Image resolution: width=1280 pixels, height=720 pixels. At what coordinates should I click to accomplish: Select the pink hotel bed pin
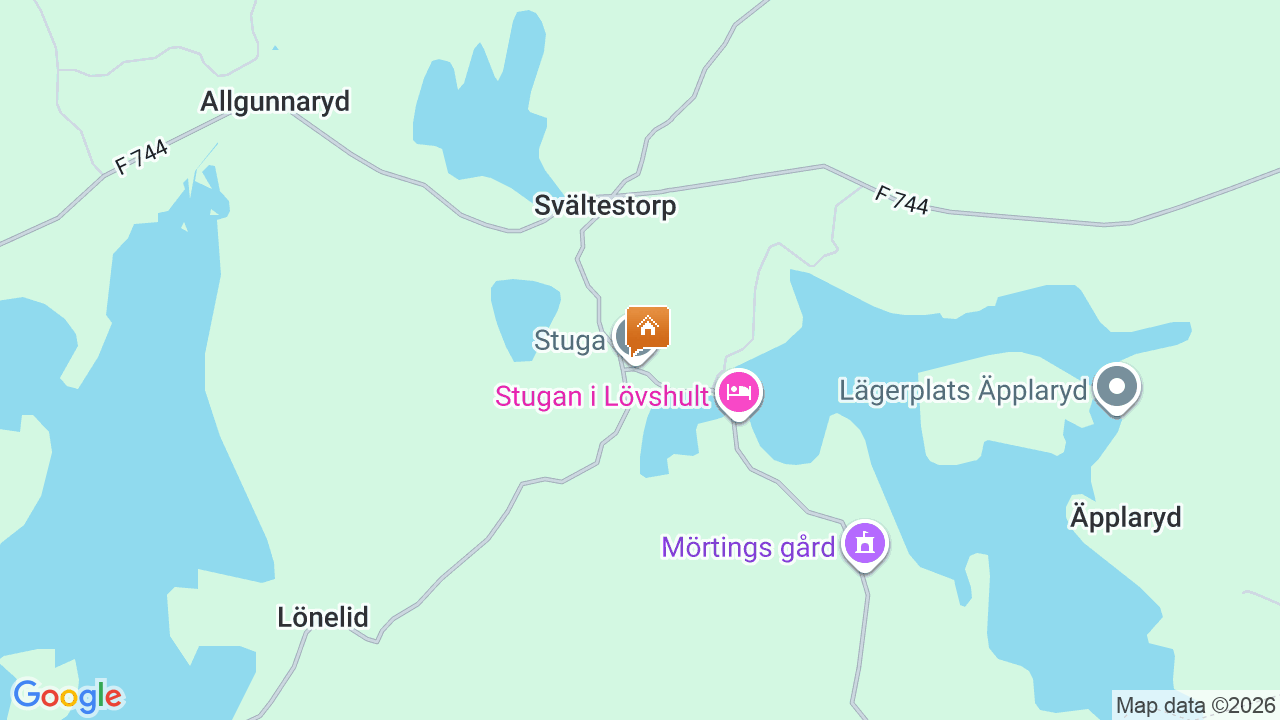click(739, 392)
